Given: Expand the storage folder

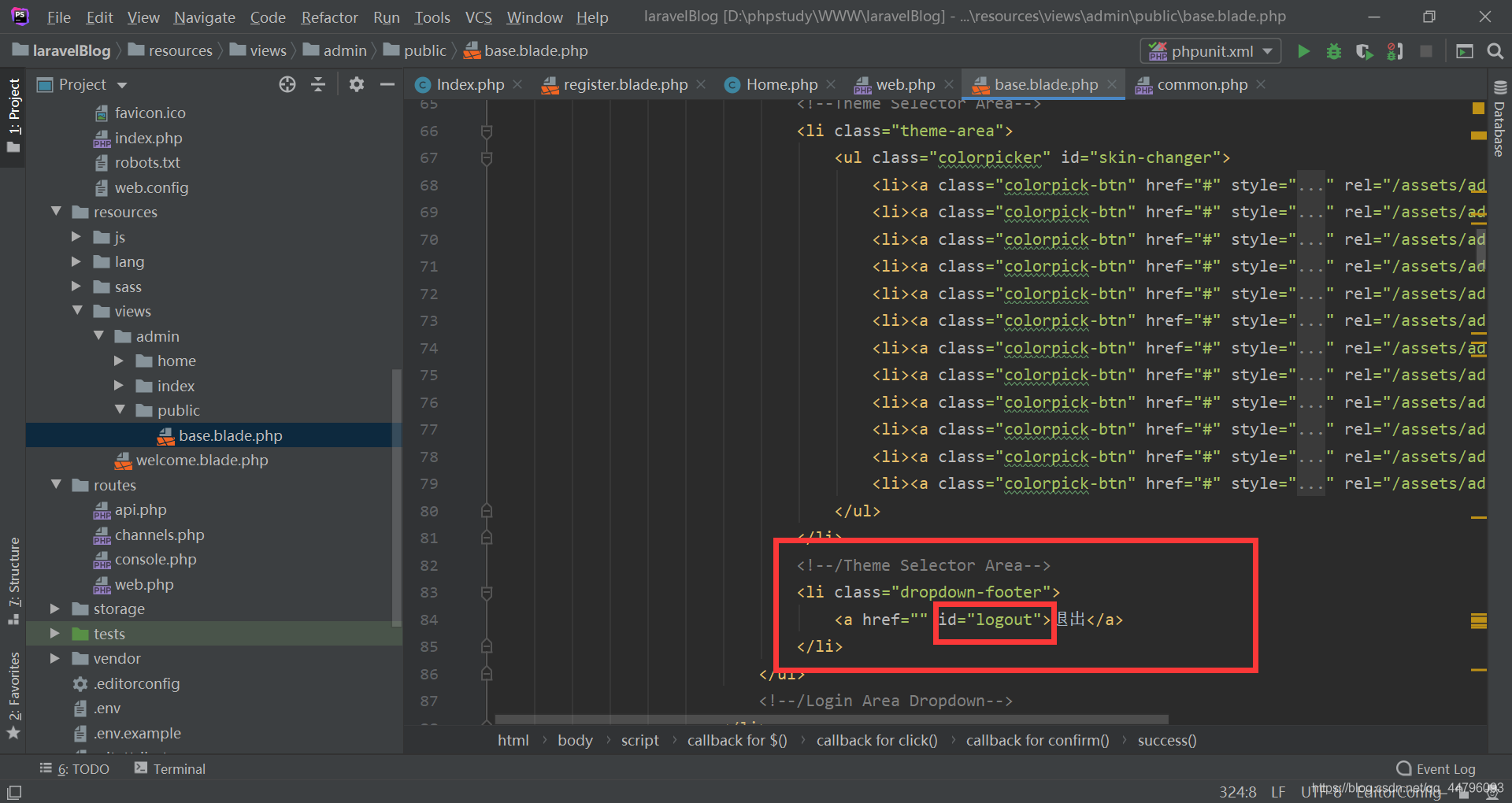Looking at the screenshot, I should pos(55,609).
